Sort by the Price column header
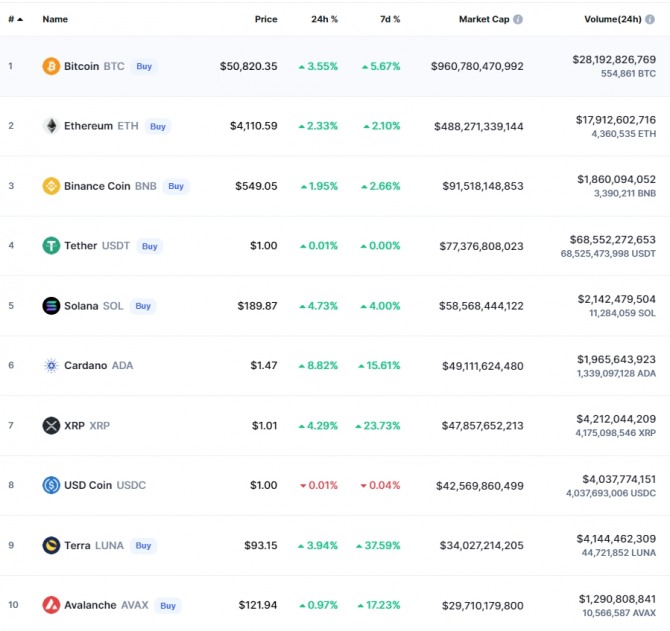670x631 pixels. point(266,19)
